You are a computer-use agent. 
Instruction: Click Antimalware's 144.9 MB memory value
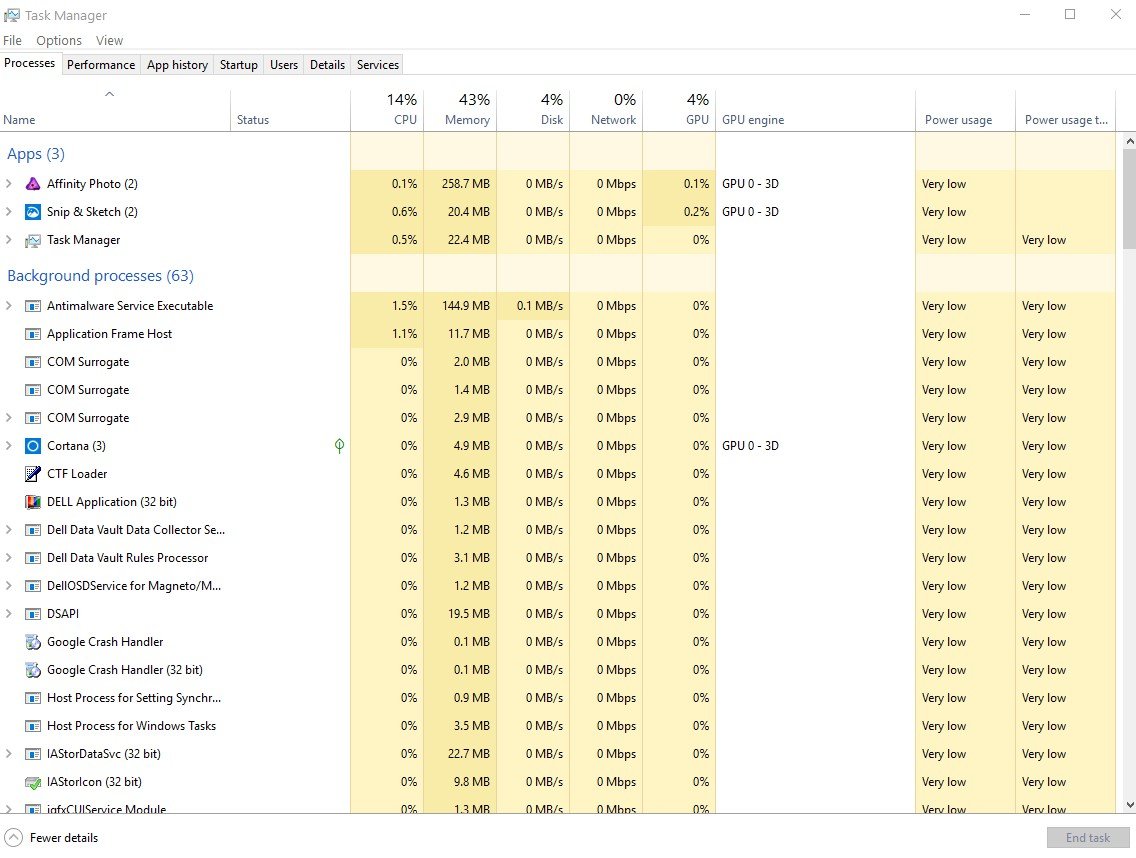click(466, 306)
